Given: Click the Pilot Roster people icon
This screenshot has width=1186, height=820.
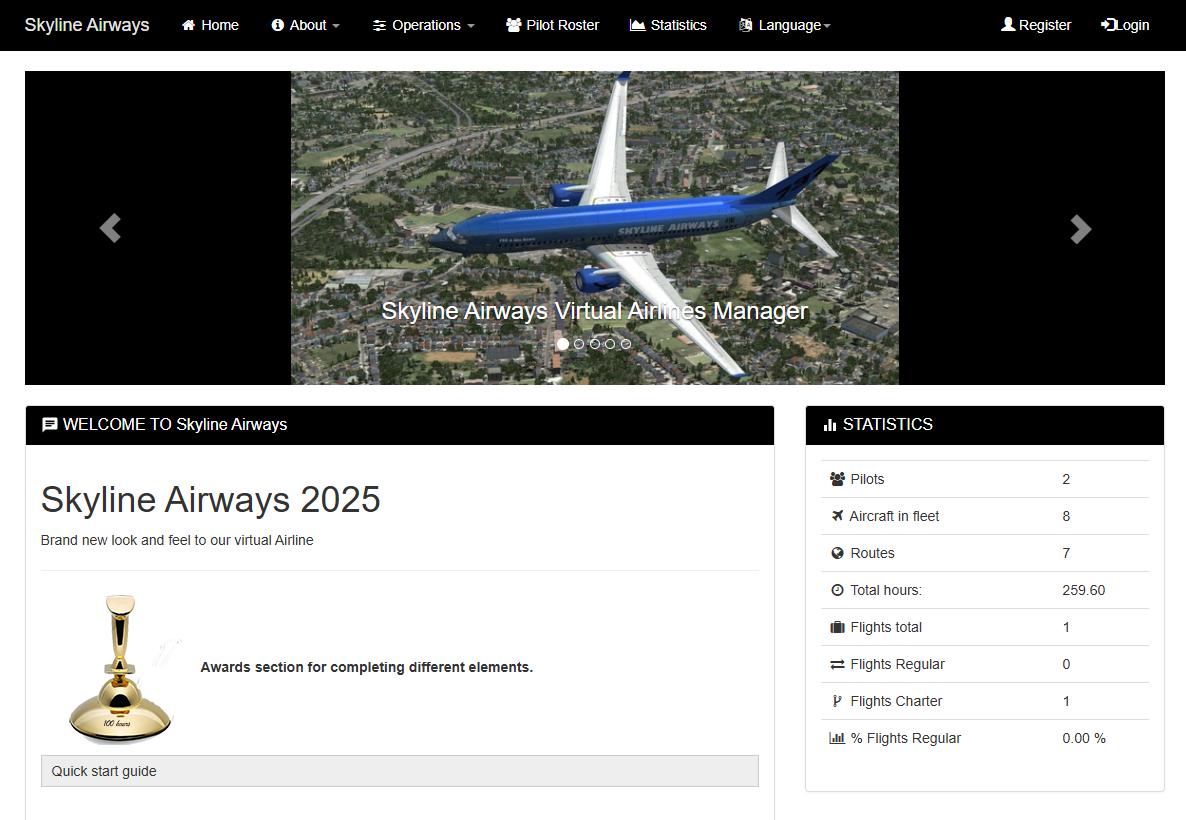Looking at the screenshot, I should coord(514,25).
